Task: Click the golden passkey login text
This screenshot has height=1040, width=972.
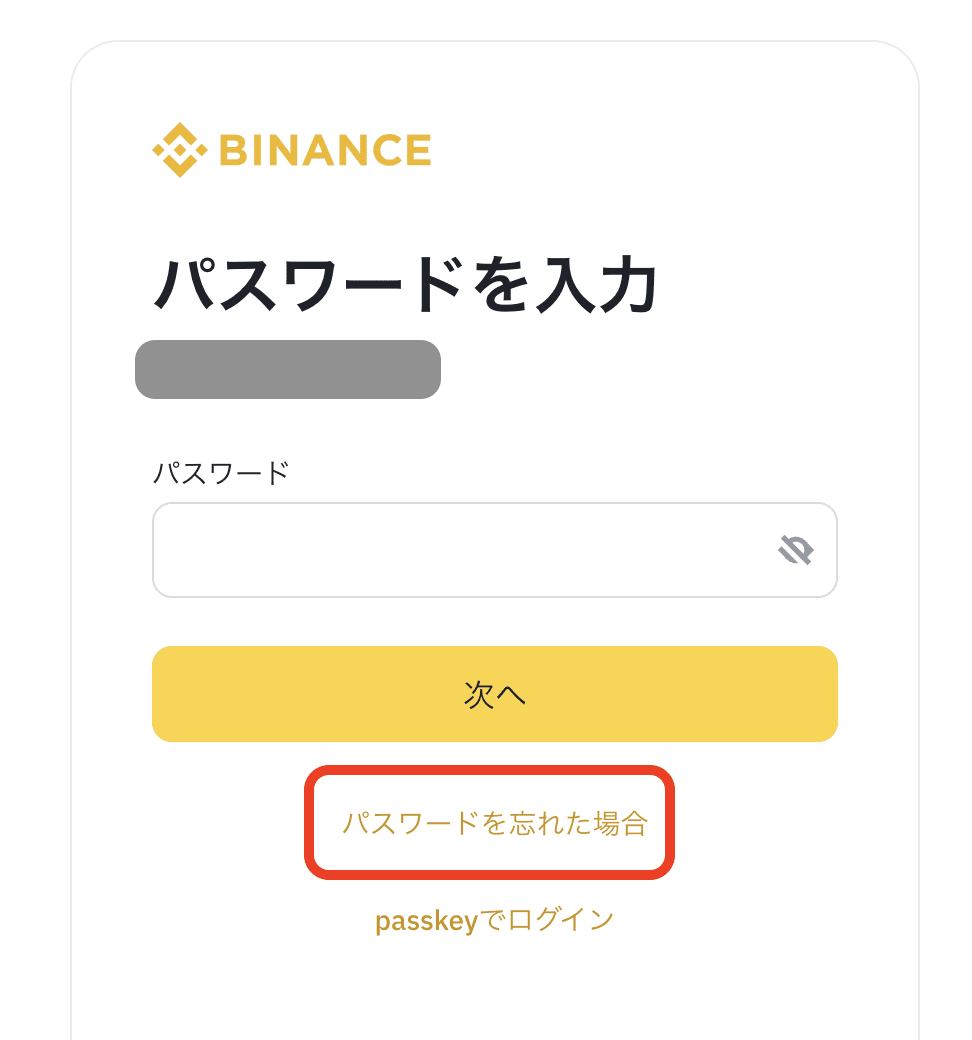Action: (494, 921)
